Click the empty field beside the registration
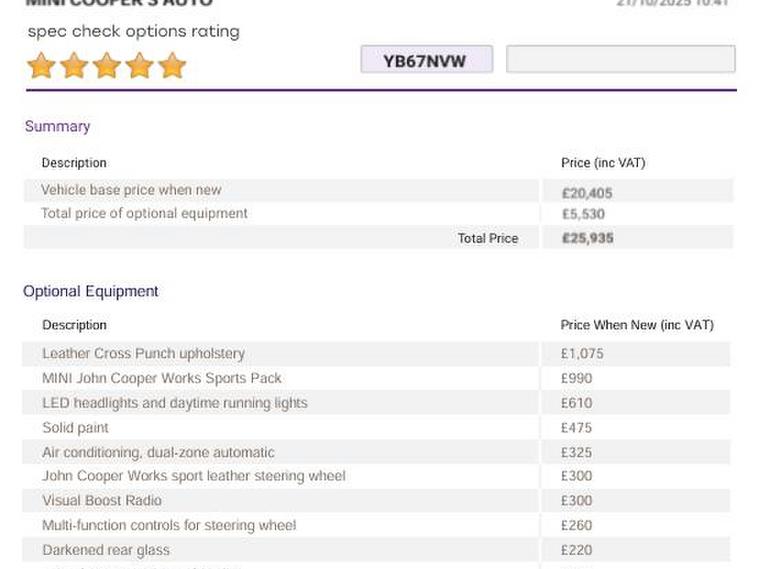 point(620,59)
